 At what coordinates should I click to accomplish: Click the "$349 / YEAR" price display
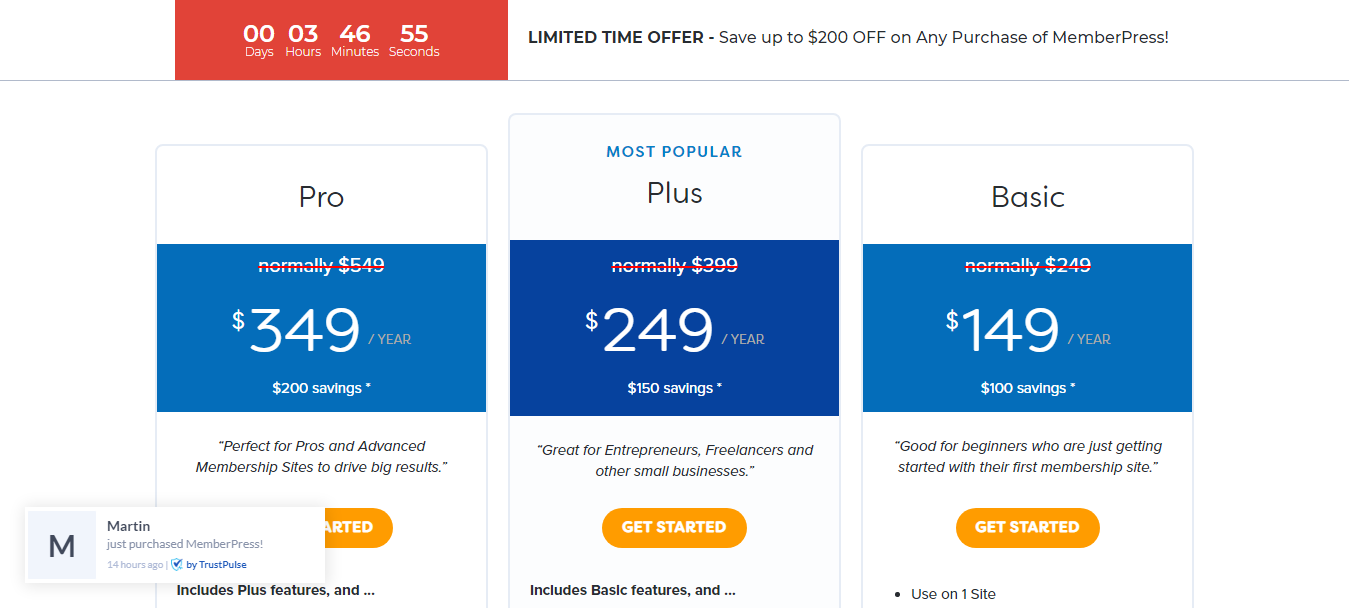(321, 328)
